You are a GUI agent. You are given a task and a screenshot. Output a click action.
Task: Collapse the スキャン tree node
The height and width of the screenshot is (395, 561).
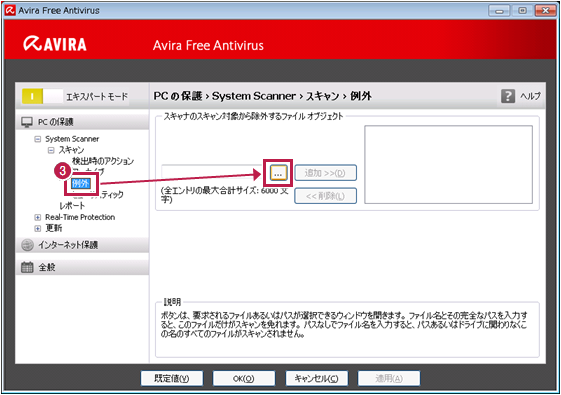(51, 150)
